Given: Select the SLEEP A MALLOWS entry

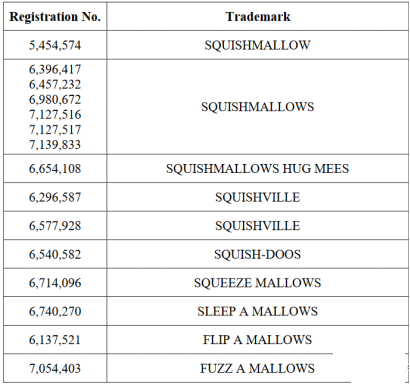Looking at the screenshot, I should [258, 312].
